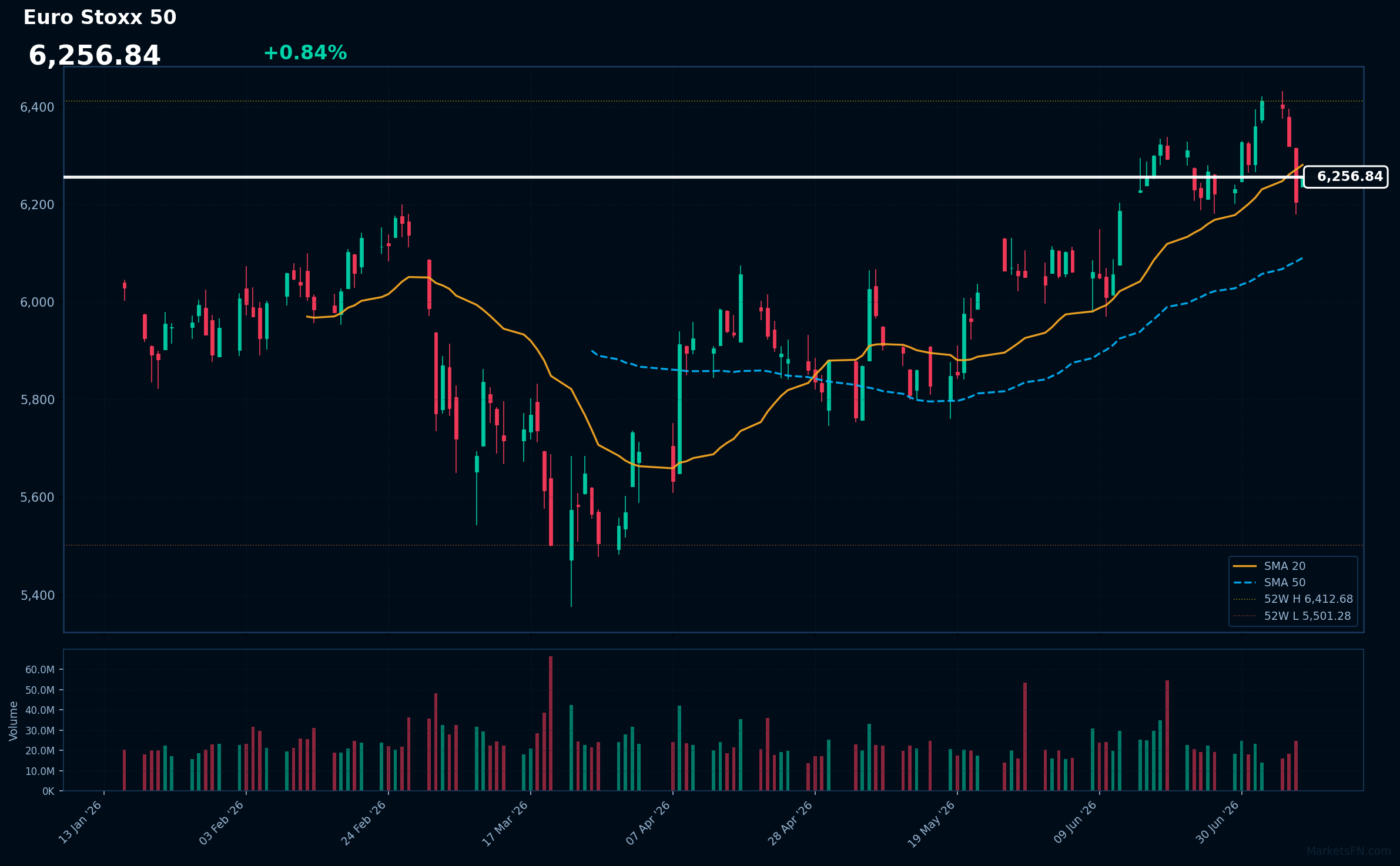Click the 03 Feb '26 date label
Screen dimensions: 1400x866
click(222, 823)
